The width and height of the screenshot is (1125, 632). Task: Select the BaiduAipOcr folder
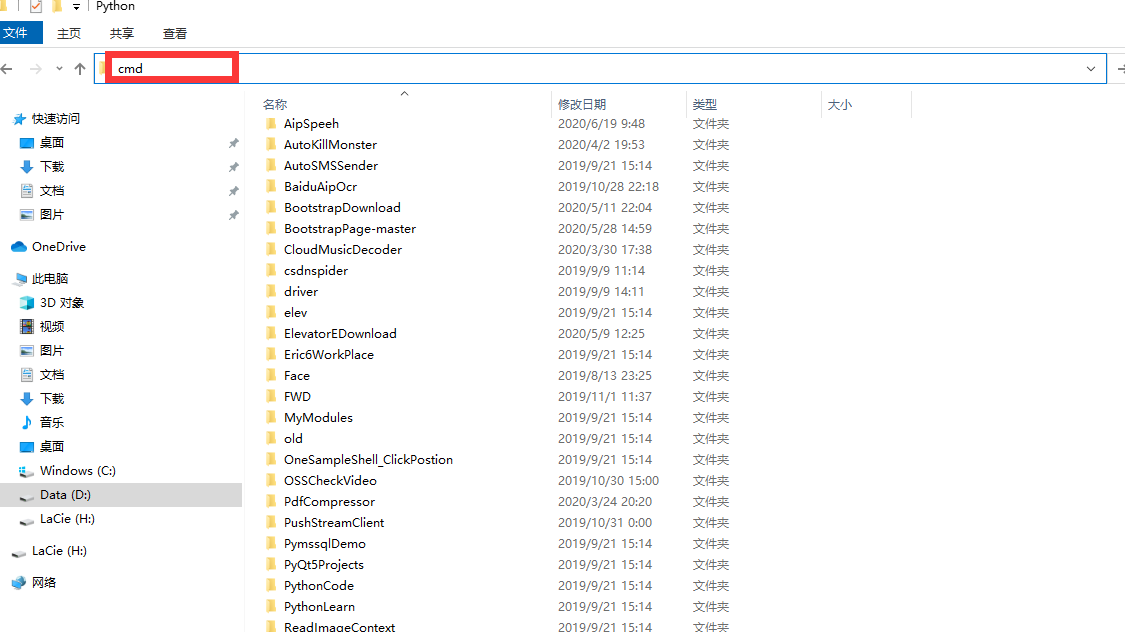tap(320, 187)
